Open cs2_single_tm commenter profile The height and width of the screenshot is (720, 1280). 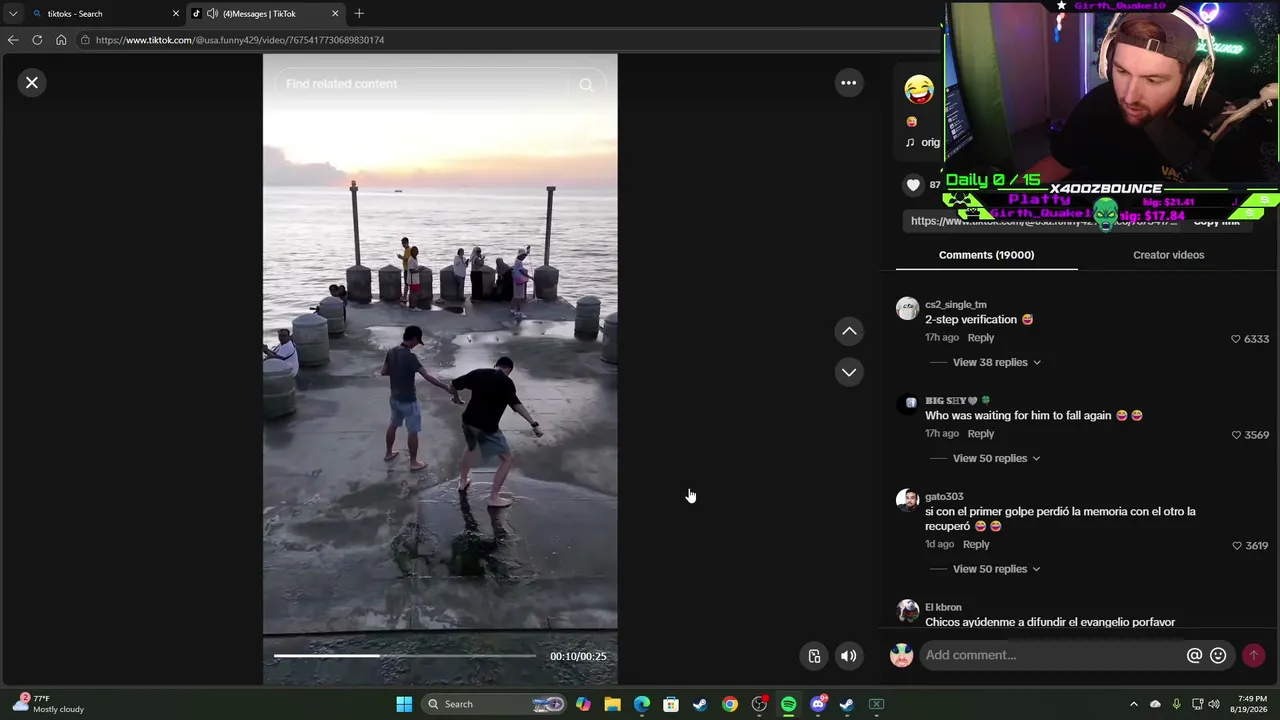955,304
